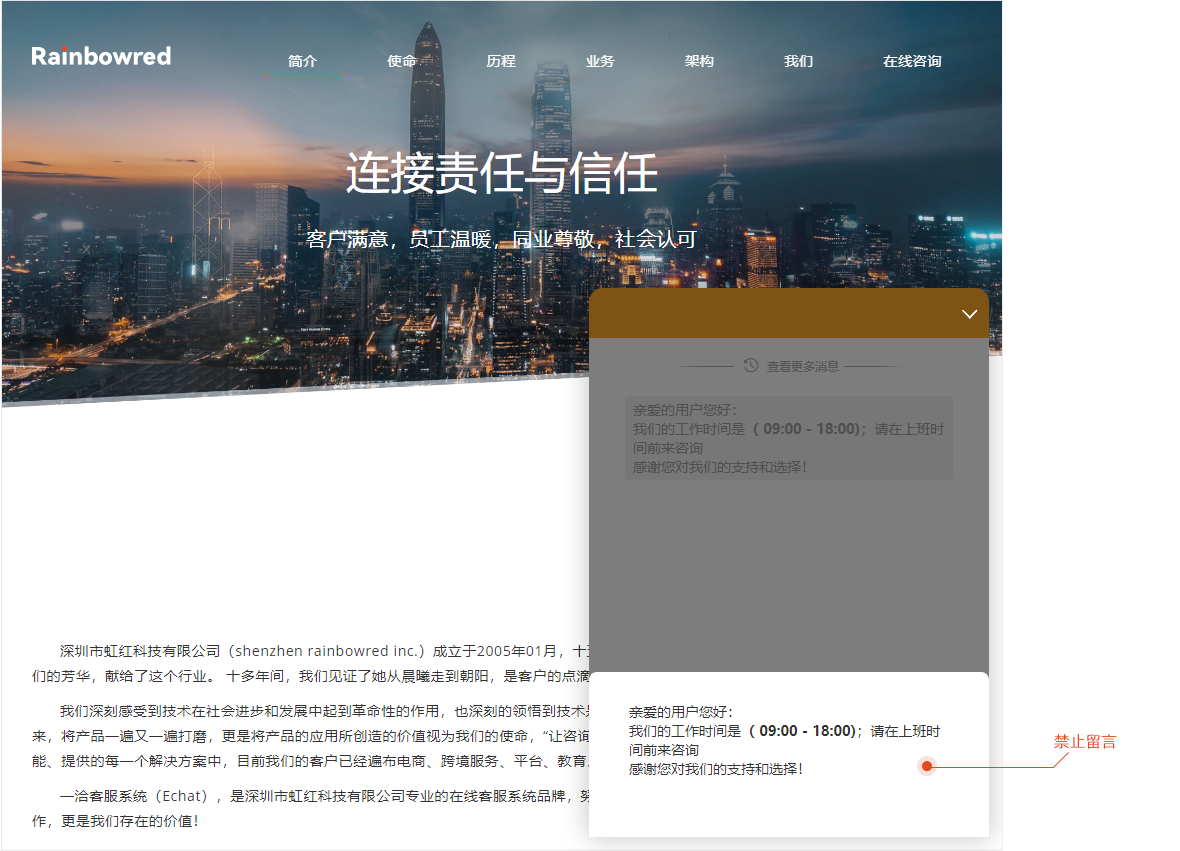This screenshot has height=851, width=1180.
Task: Select 历程 in the top navigation
Action: point(501,61)
